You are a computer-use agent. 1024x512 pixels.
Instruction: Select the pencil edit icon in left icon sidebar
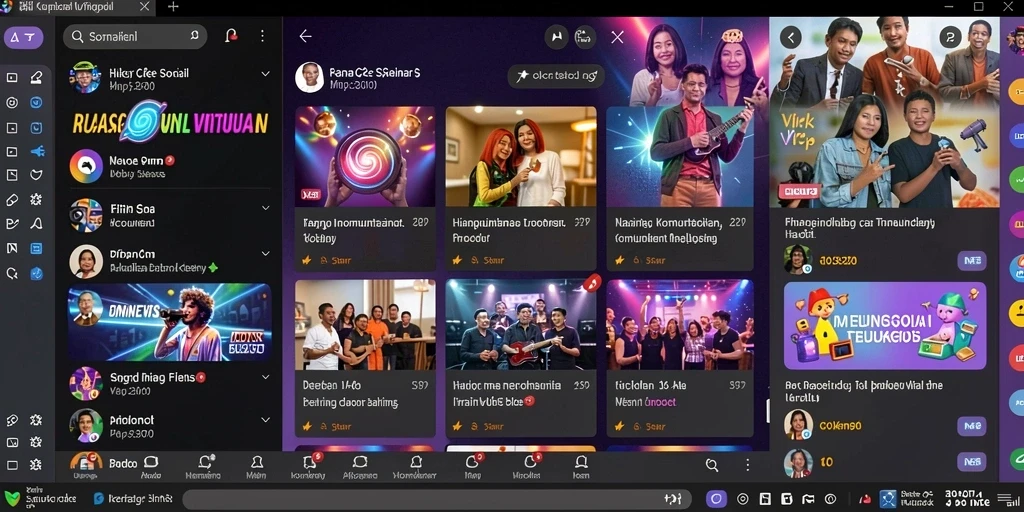pos(37,78)
